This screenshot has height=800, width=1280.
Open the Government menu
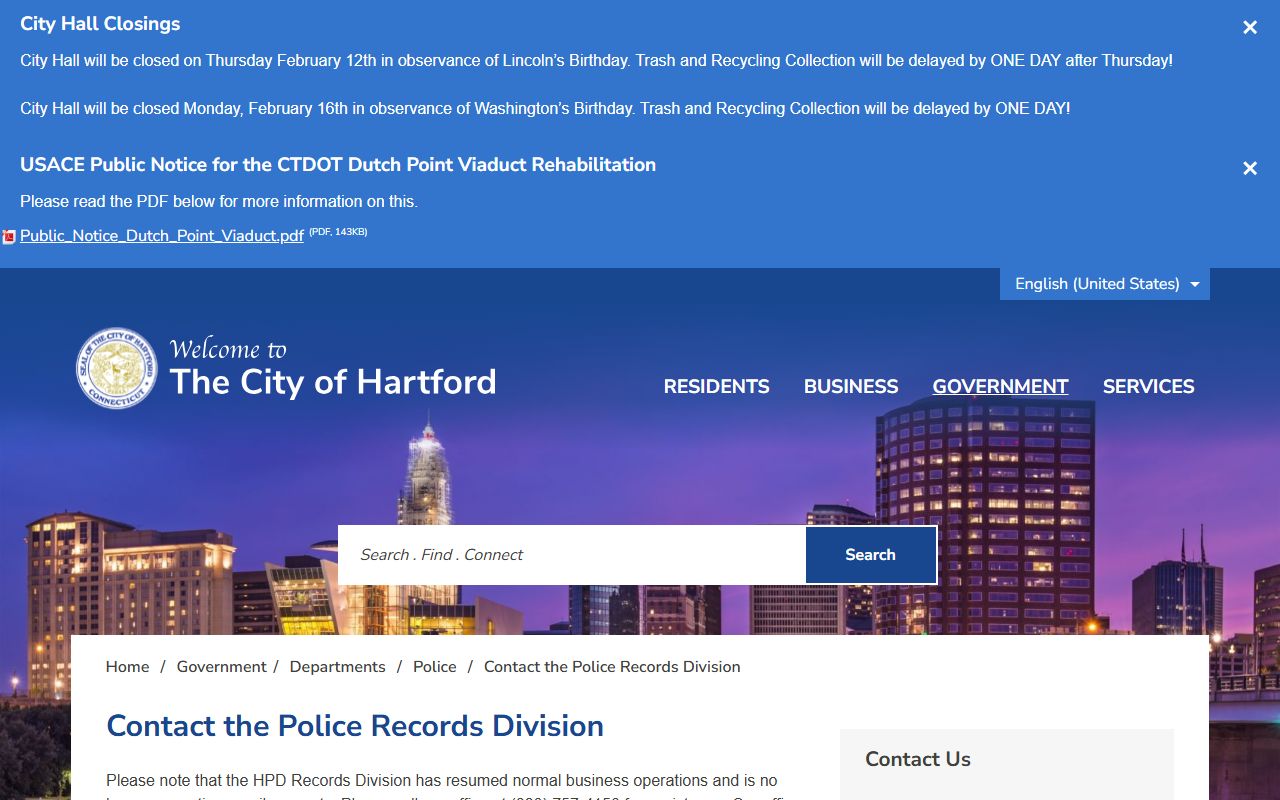[1000, 387]
